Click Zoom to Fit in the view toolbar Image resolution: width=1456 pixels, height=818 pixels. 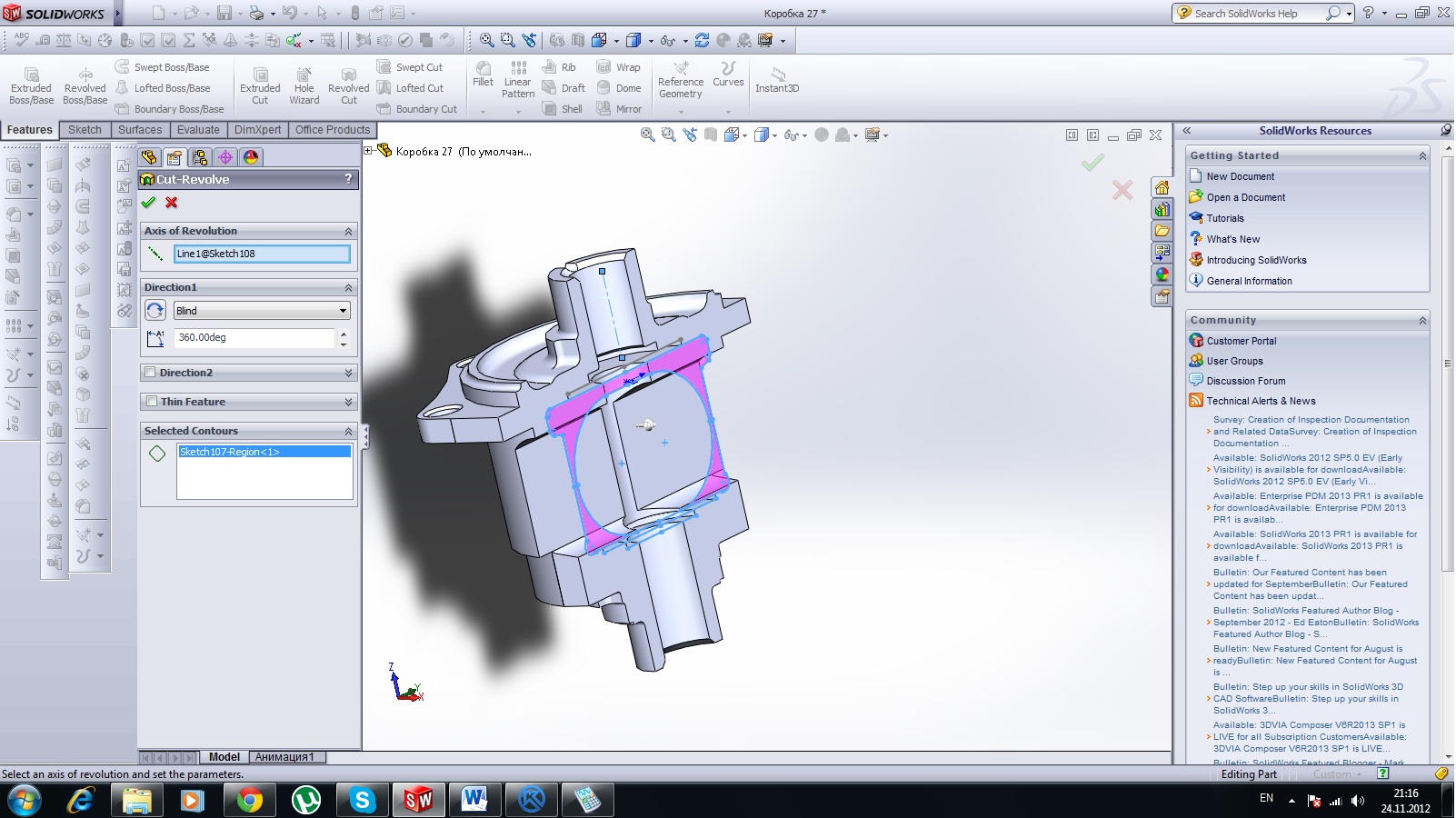pos(647,135)
